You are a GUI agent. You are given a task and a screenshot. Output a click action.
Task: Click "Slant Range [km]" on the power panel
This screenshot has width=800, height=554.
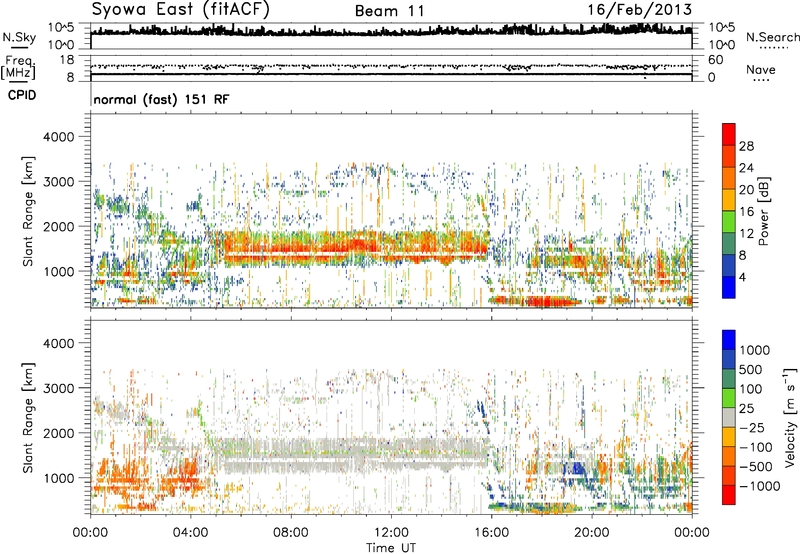(28, 211)
